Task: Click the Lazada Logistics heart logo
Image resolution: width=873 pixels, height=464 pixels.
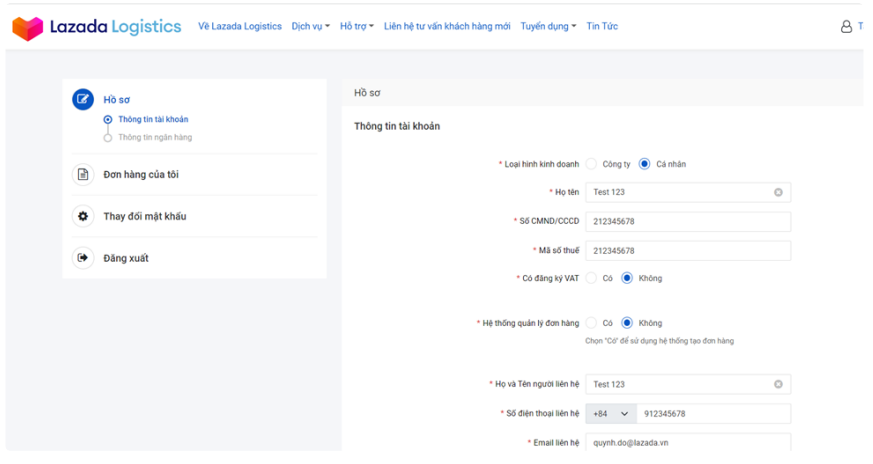Action: click(x=27, y=27)
